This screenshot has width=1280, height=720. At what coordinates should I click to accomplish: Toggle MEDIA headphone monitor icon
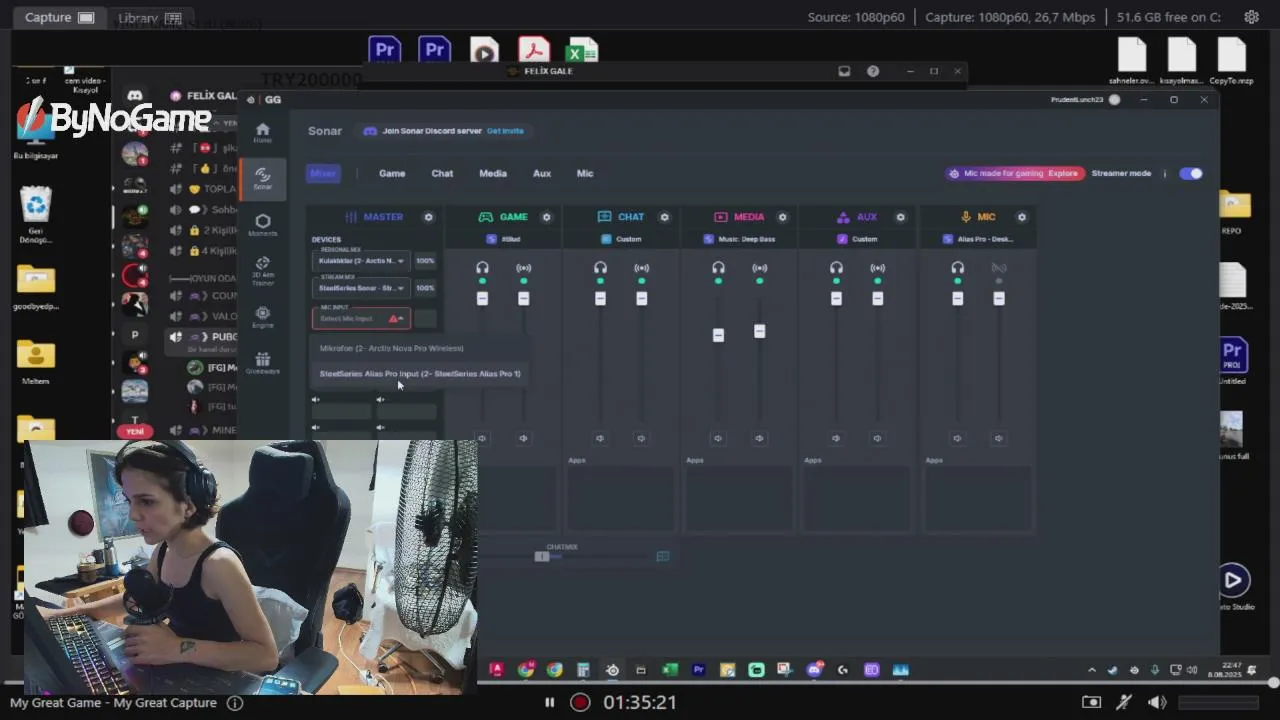[x=718, y=267]
